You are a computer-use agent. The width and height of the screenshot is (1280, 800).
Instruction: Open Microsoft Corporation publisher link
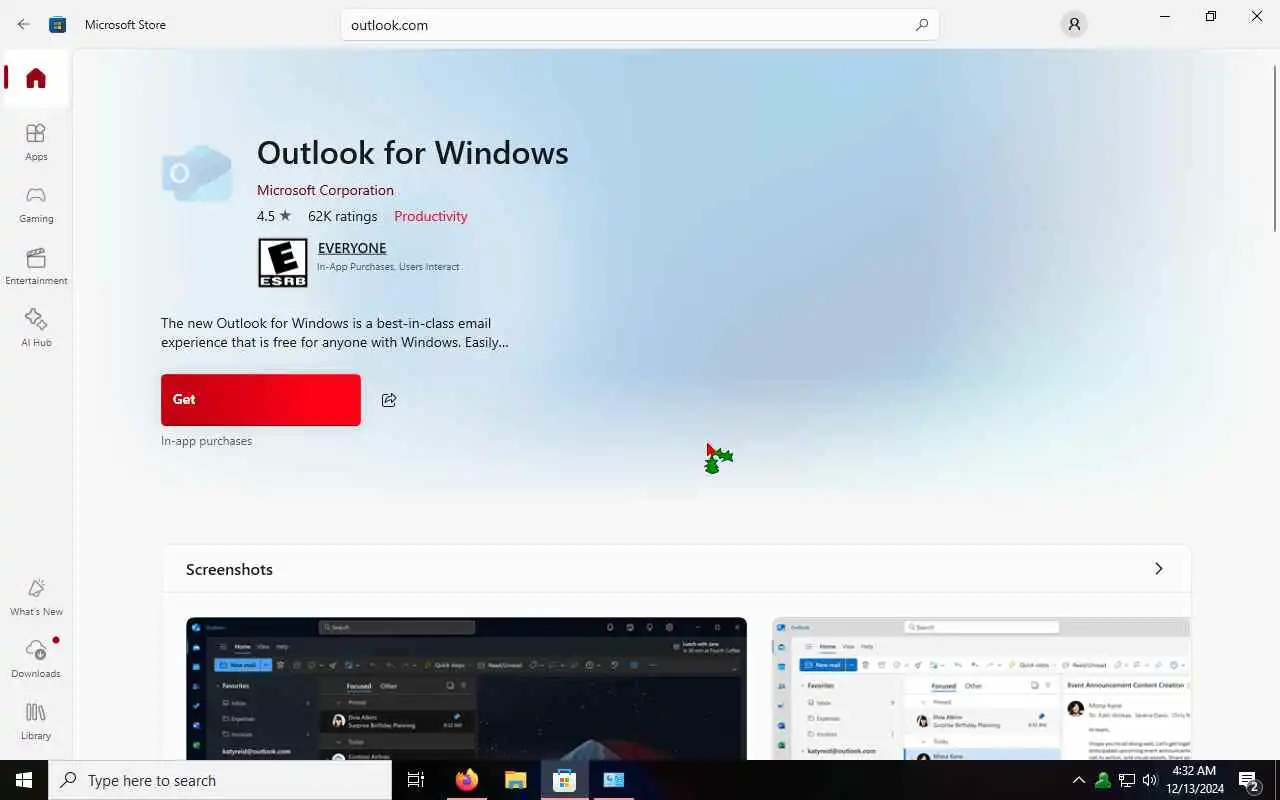pyautogui.click(x=325, y=190)
